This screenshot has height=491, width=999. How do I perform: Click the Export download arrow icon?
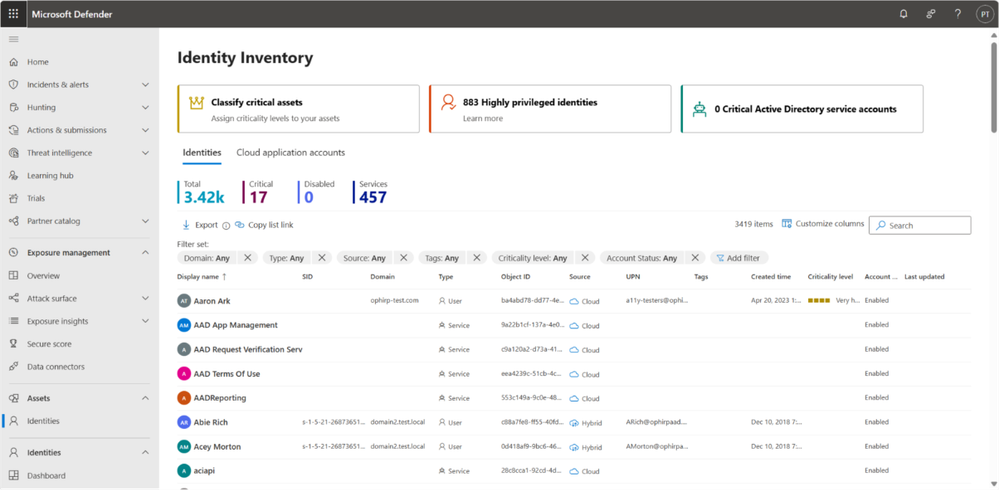186,225
